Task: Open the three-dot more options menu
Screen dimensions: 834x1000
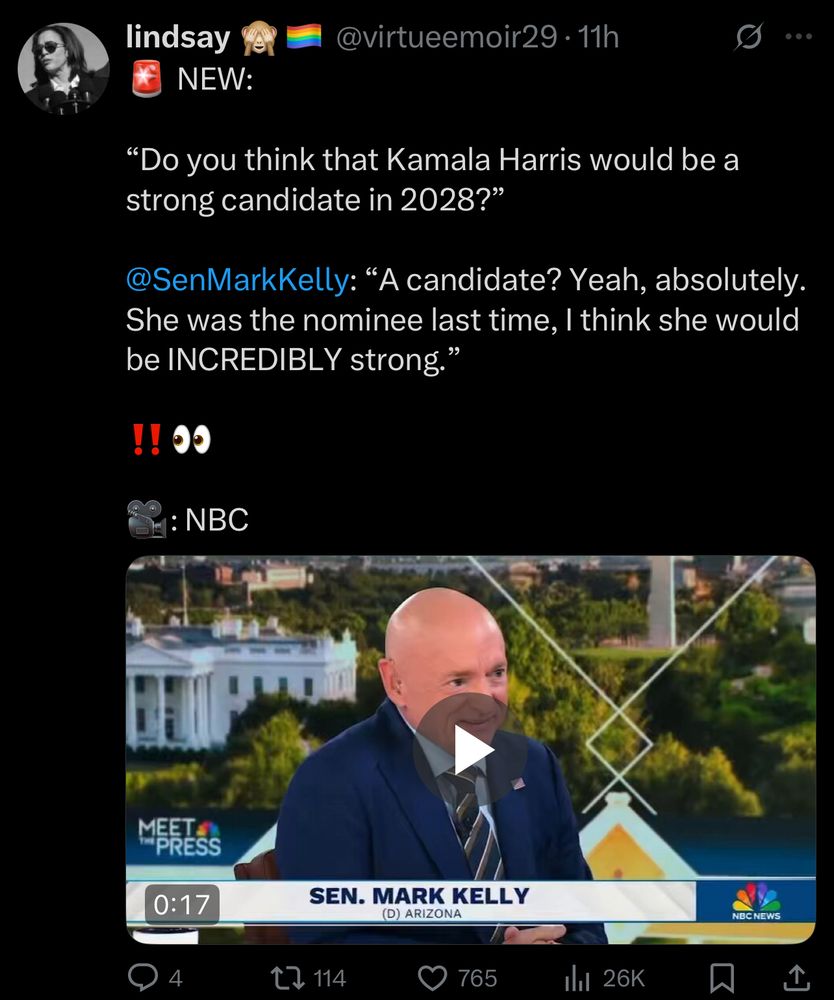Action: point(799,37)
